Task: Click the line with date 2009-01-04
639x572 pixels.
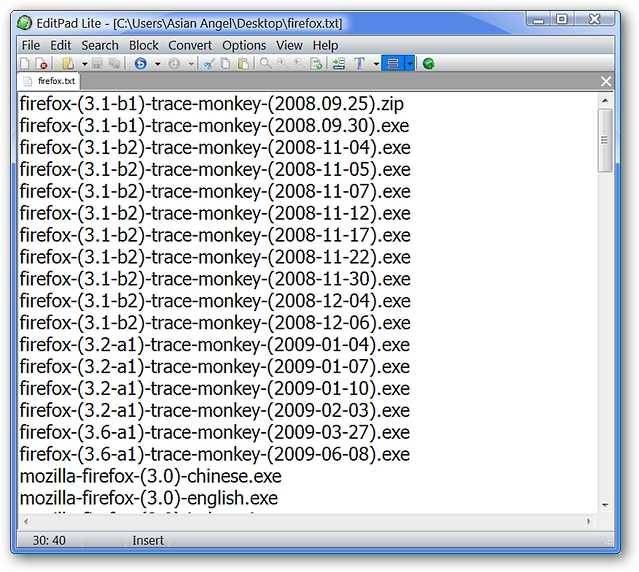Action: (214, 345)
